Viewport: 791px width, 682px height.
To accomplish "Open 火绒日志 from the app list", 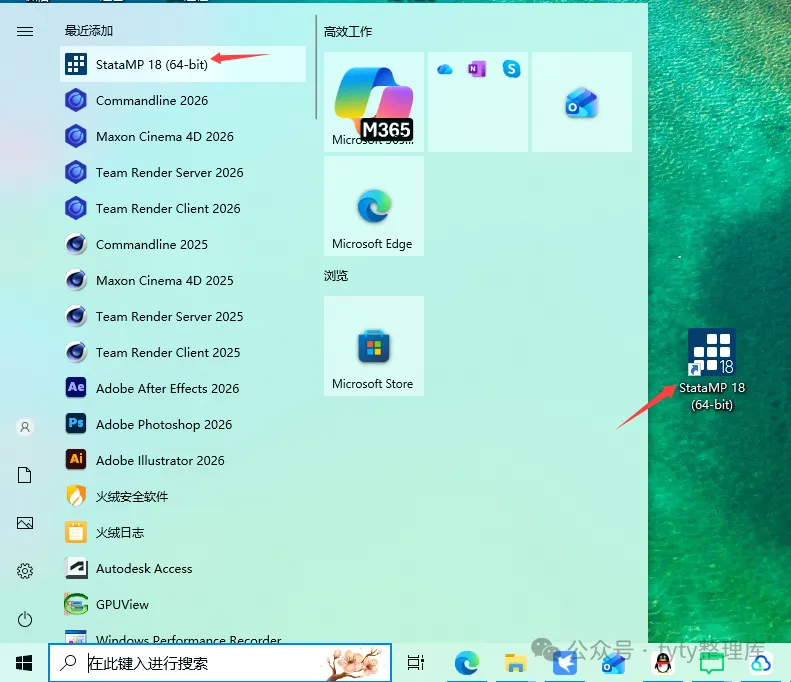I will [183, 532].
